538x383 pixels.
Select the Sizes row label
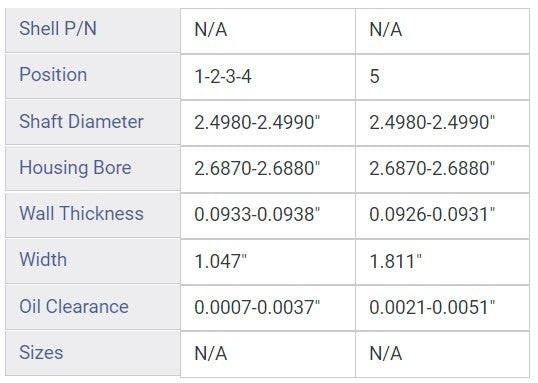pos(93,353)
